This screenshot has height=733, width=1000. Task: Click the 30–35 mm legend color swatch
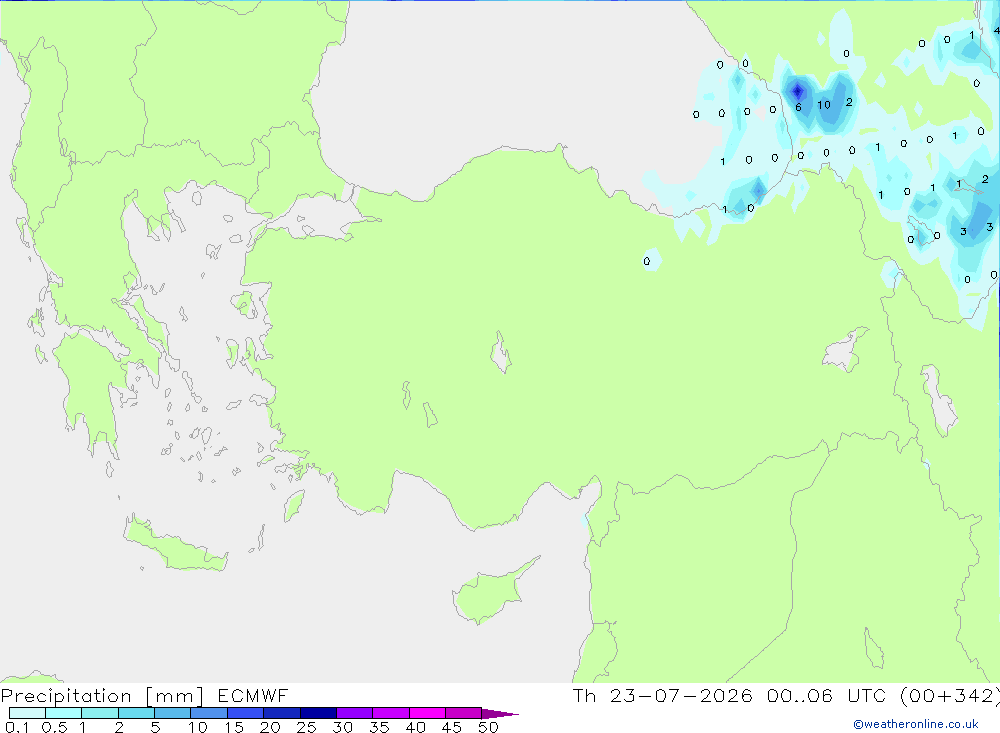[x=355, y=713]
